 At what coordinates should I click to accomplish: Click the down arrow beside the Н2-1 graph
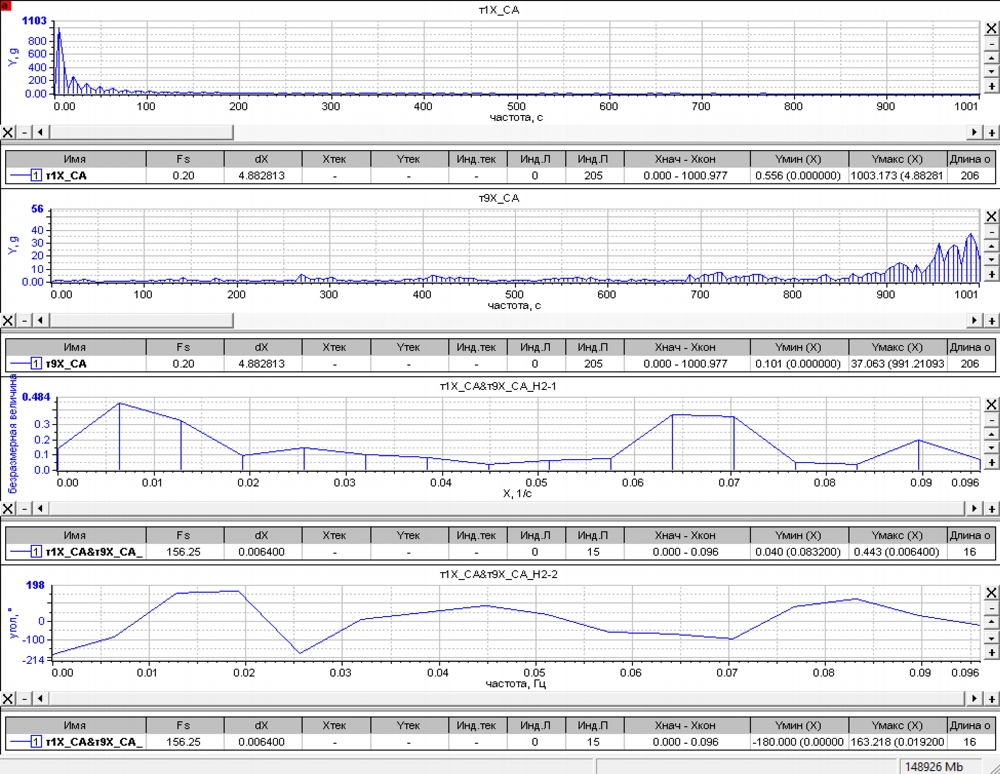(991, 449)
